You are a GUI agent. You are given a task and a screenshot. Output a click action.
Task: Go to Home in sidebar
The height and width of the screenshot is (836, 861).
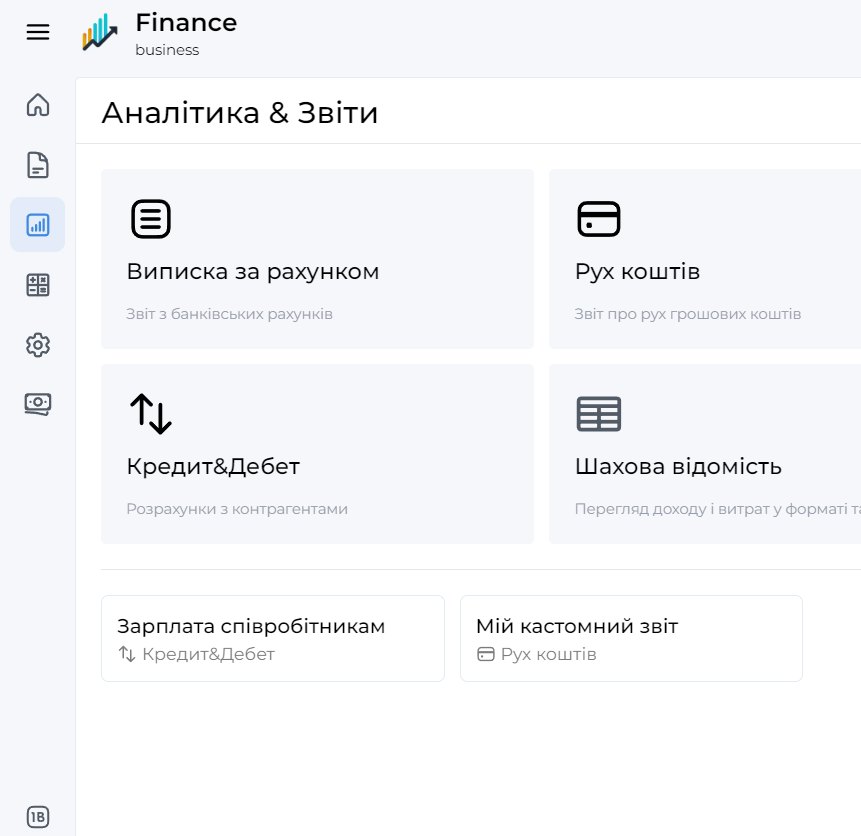pos(38,105)
